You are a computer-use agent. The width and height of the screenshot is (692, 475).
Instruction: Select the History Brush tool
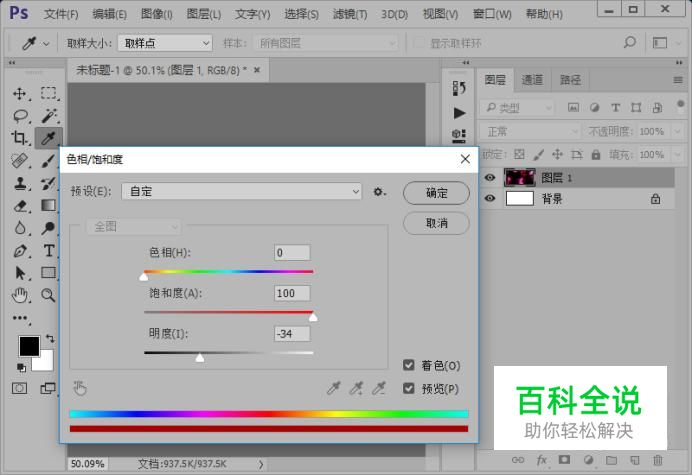tap(48, 183)
